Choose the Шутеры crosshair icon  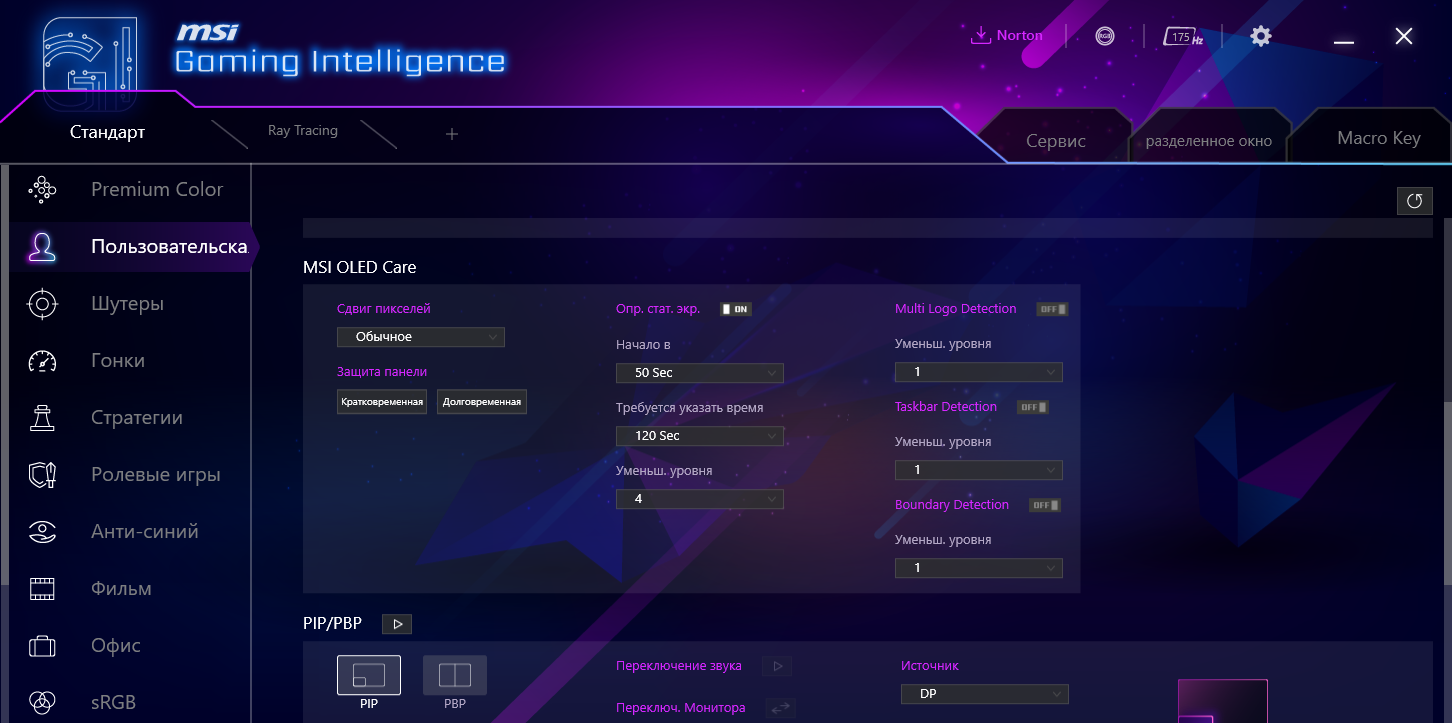click(x=42, y=303)
